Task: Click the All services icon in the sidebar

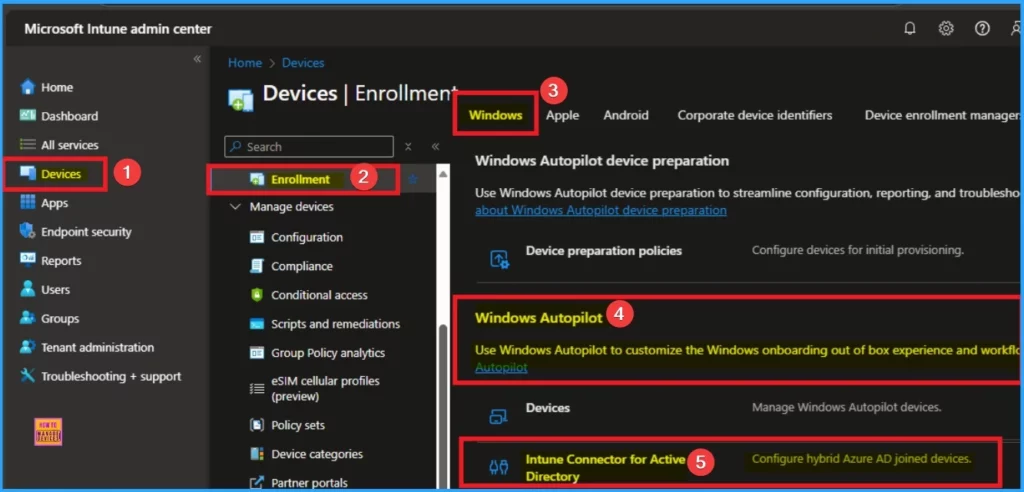Action: pyautogui.click(x=27, y=144)
